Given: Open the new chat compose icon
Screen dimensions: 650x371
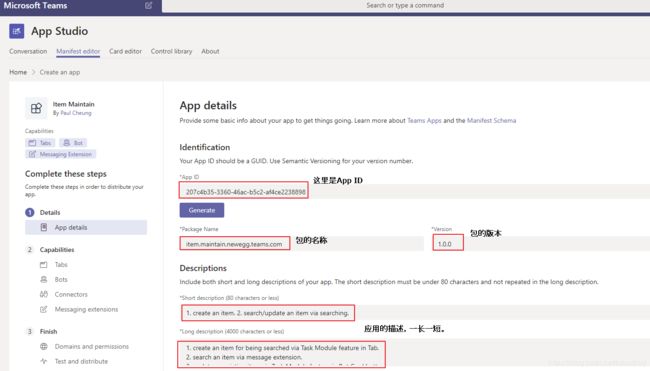Looking at the screenshot, I should (x=148, y=5).
